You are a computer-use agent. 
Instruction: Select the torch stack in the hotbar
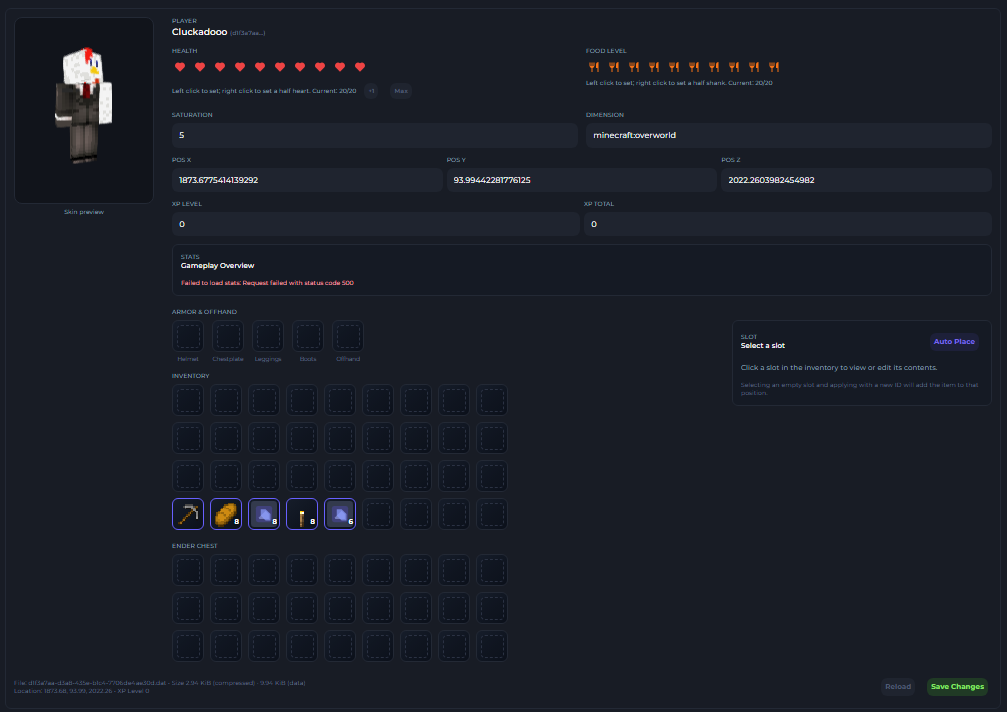point(302,514)
